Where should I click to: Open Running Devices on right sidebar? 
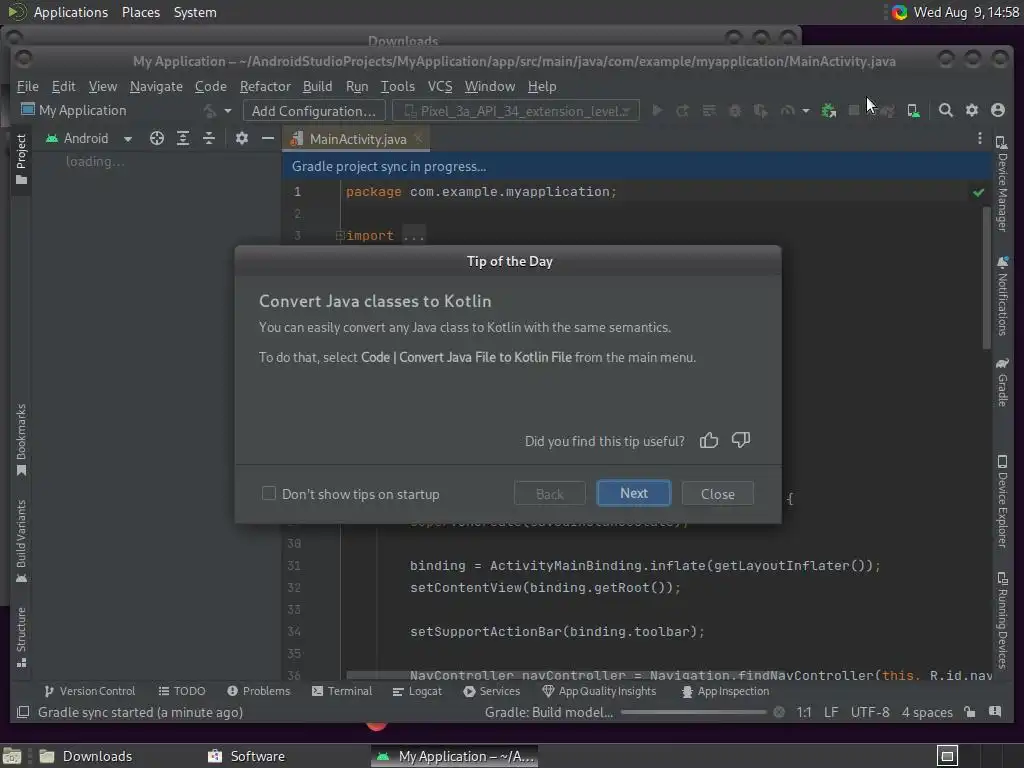click(1002, 620)
